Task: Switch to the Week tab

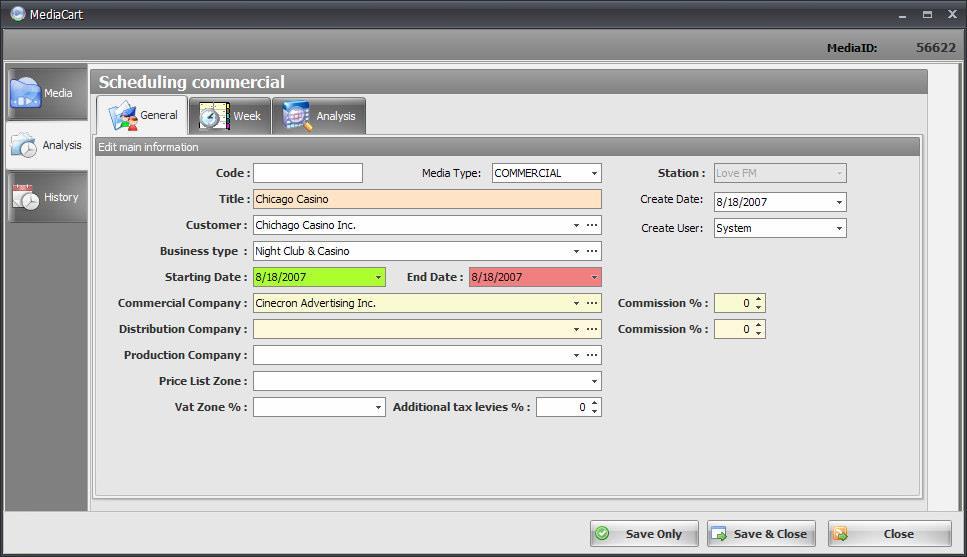Action: click(229, 116)
